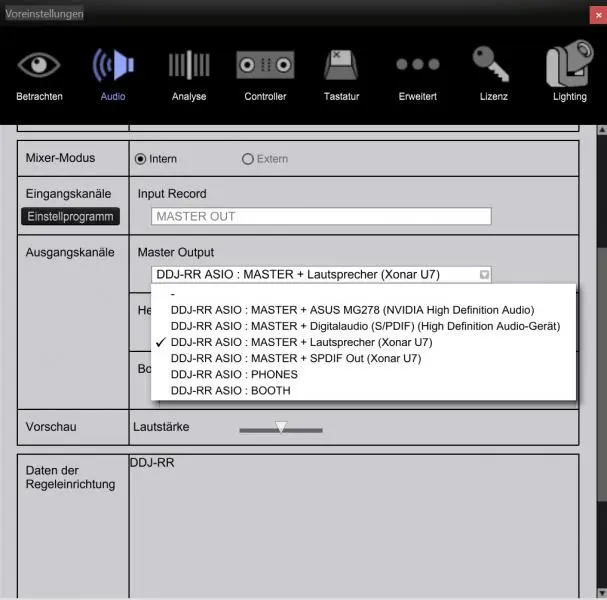The height and width of the screenshot is (600, 607).
Task: Collapse the Master Output dropdown arrow
Action: [484, 275]
